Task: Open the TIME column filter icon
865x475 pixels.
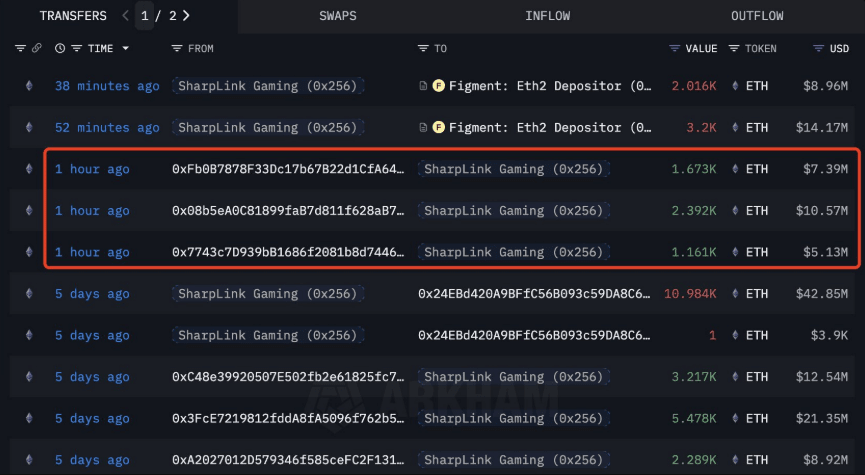Action: click(77, 49)
